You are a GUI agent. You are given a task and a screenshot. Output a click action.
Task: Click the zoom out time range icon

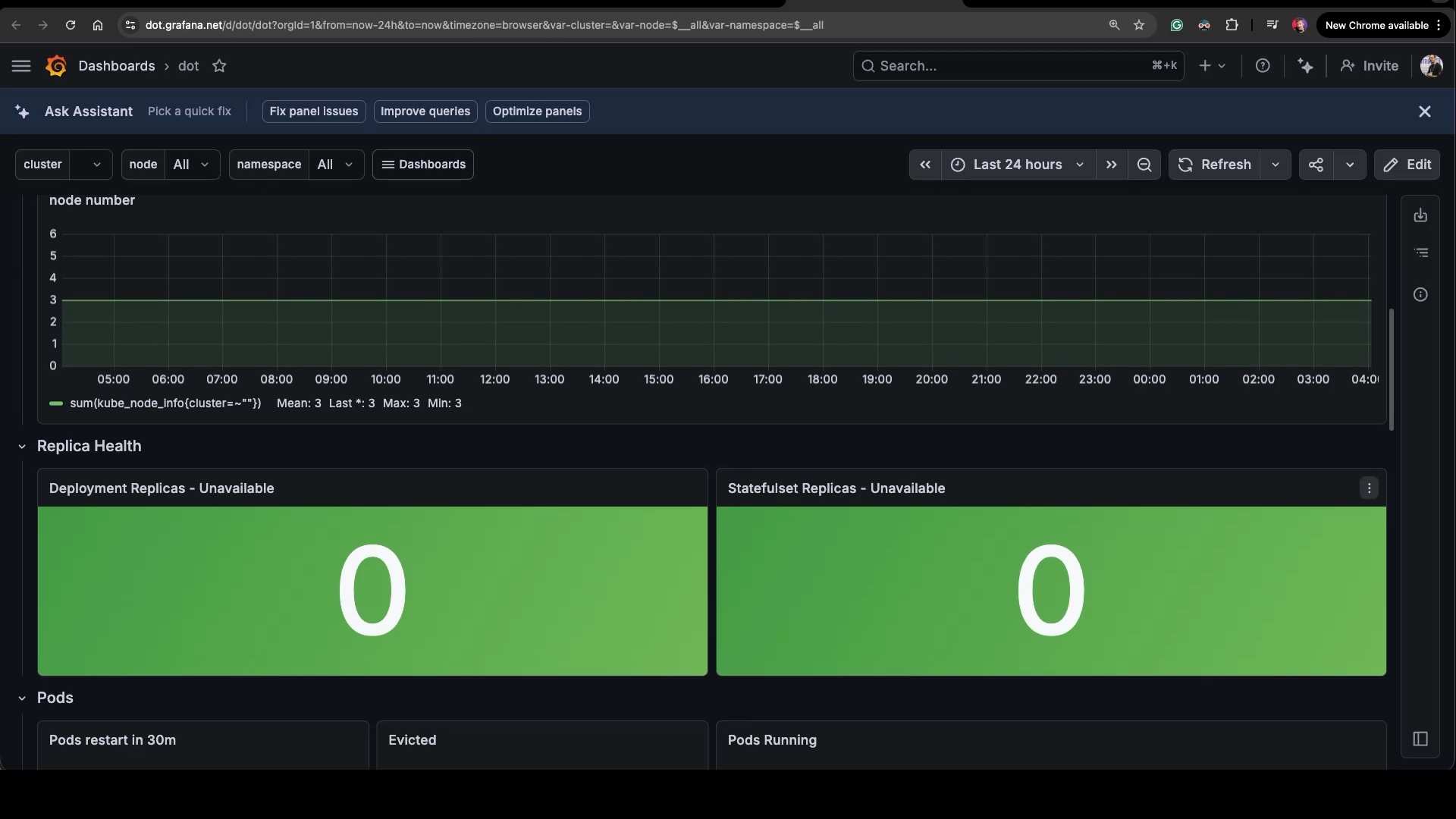pyautogui.click(x=1144, y=165)
